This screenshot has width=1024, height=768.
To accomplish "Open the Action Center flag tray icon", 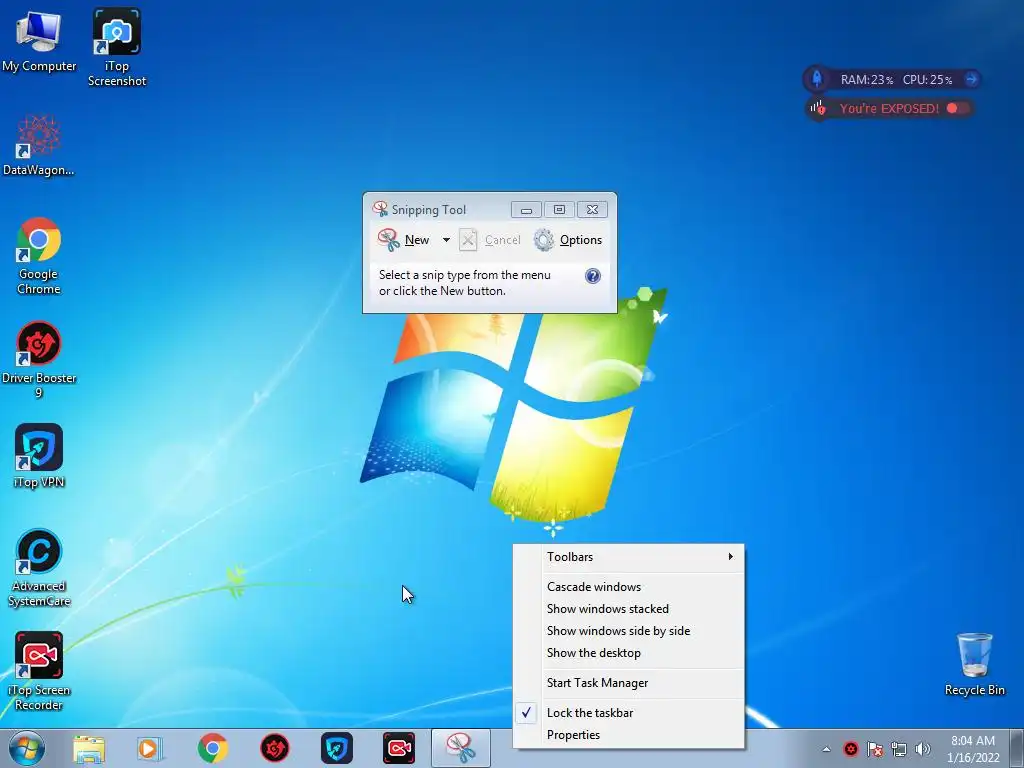I will [x=875, y=749].
